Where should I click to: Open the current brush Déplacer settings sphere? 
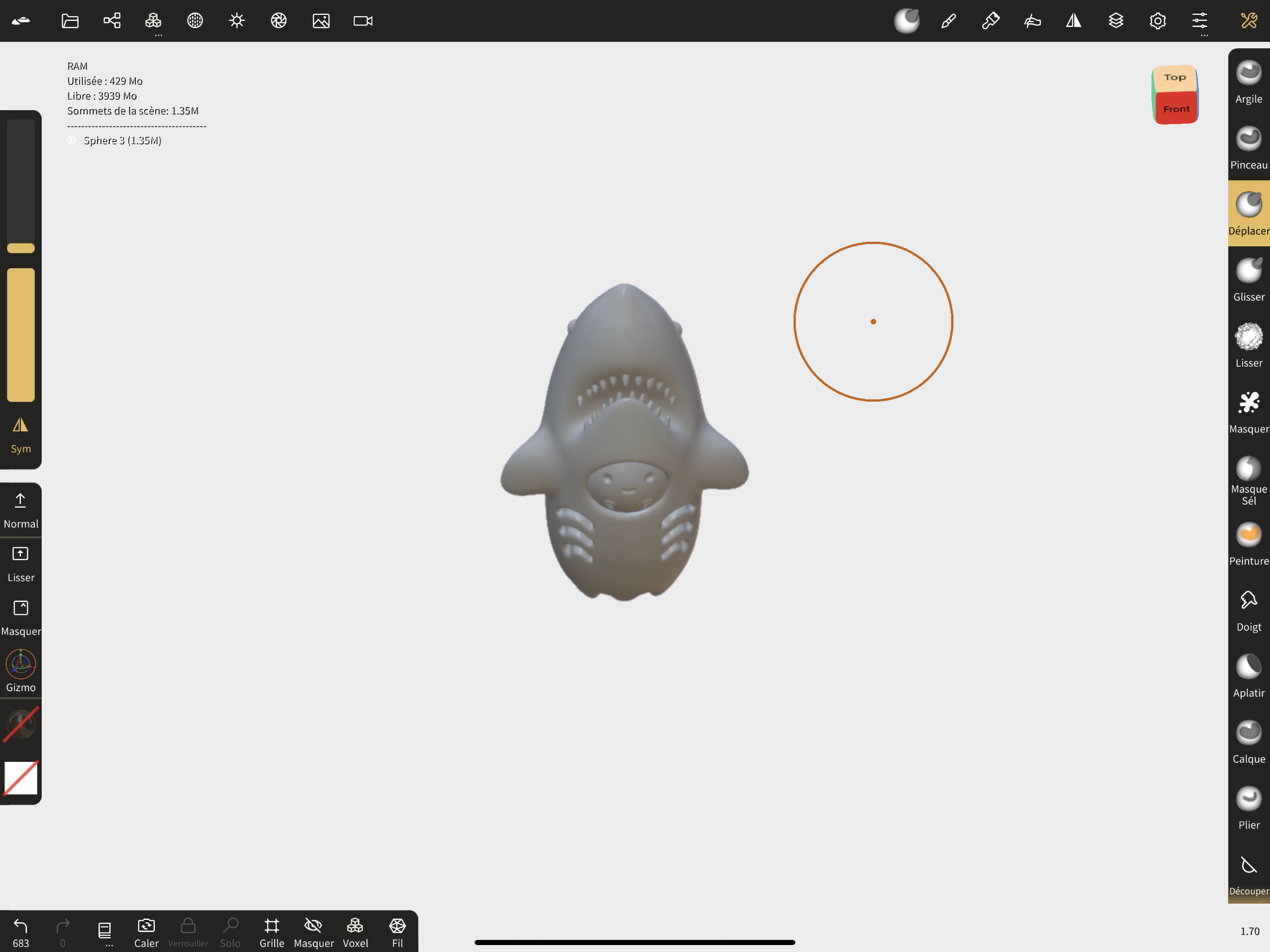tap(906, 20)
